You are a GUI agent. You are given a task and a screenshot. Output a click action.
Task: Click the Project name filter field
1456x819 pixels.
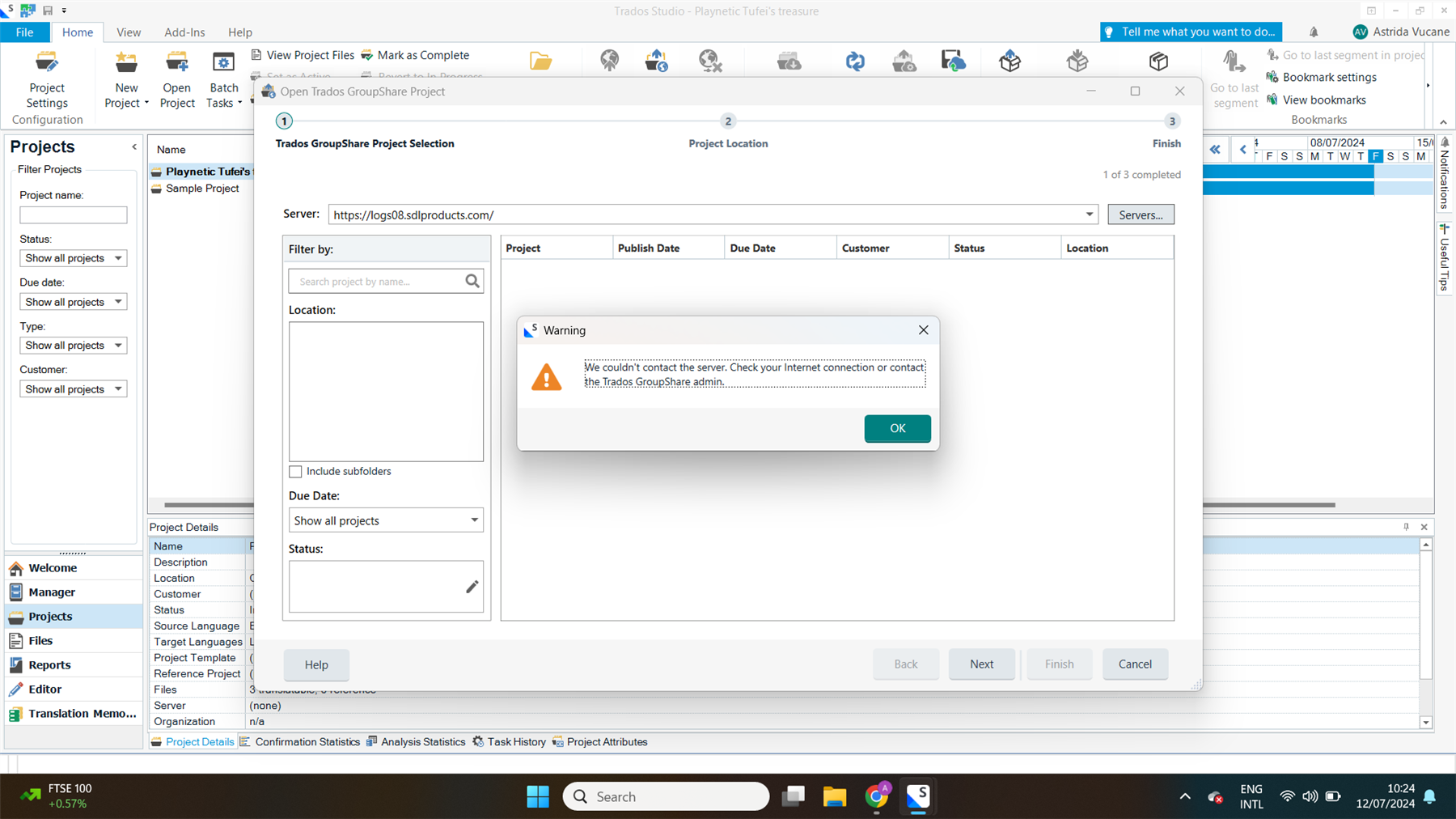point(73,214)
